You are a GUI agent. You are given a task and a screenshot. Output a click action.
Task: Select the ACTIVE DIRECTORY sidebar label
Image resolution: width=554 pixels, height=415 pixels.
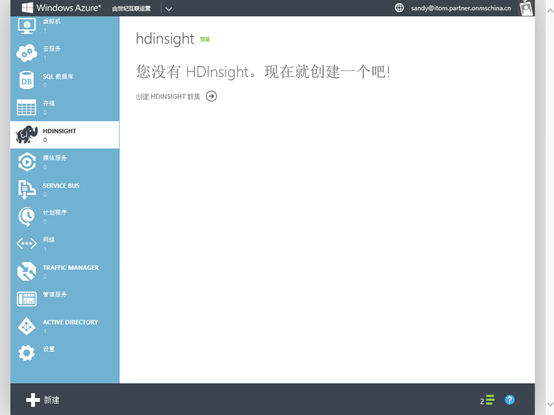click(x=70, y=322)
